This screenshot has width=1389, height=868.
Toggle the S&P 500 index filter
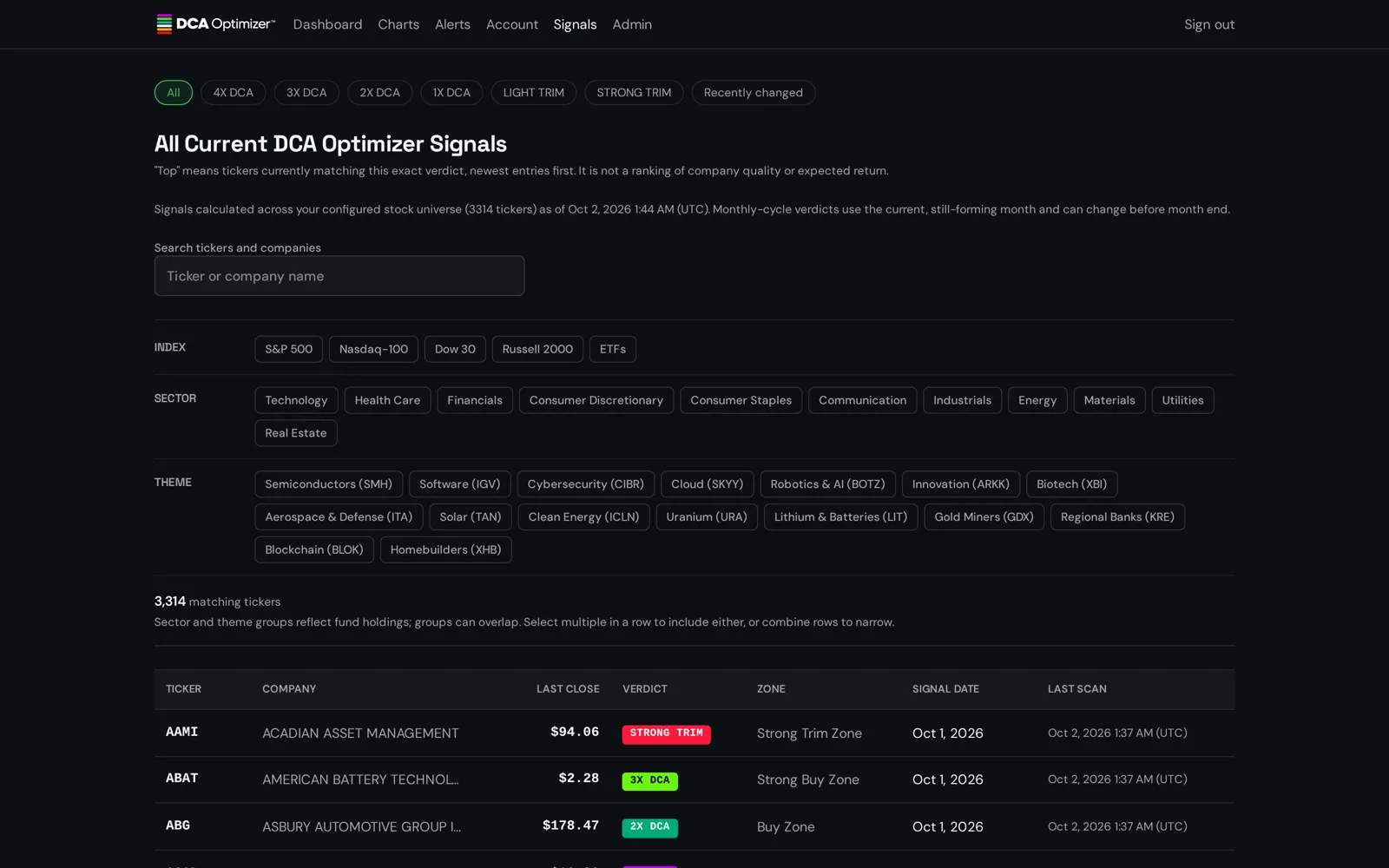[x=289, y=349]
